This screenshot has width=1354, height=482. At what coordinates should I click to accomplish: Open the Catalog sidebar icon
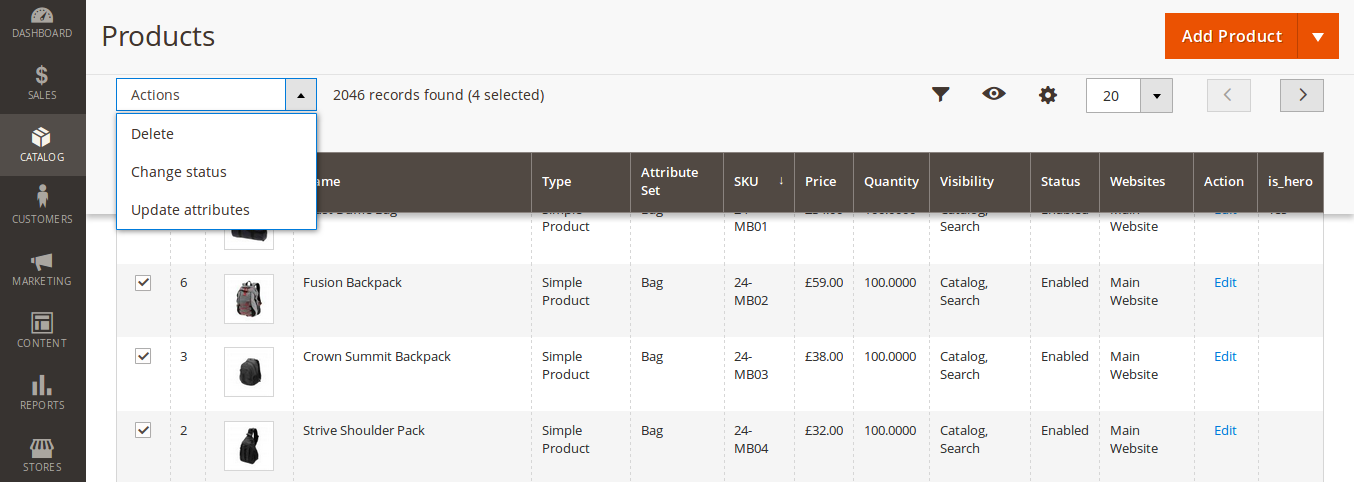click(42, 144)
